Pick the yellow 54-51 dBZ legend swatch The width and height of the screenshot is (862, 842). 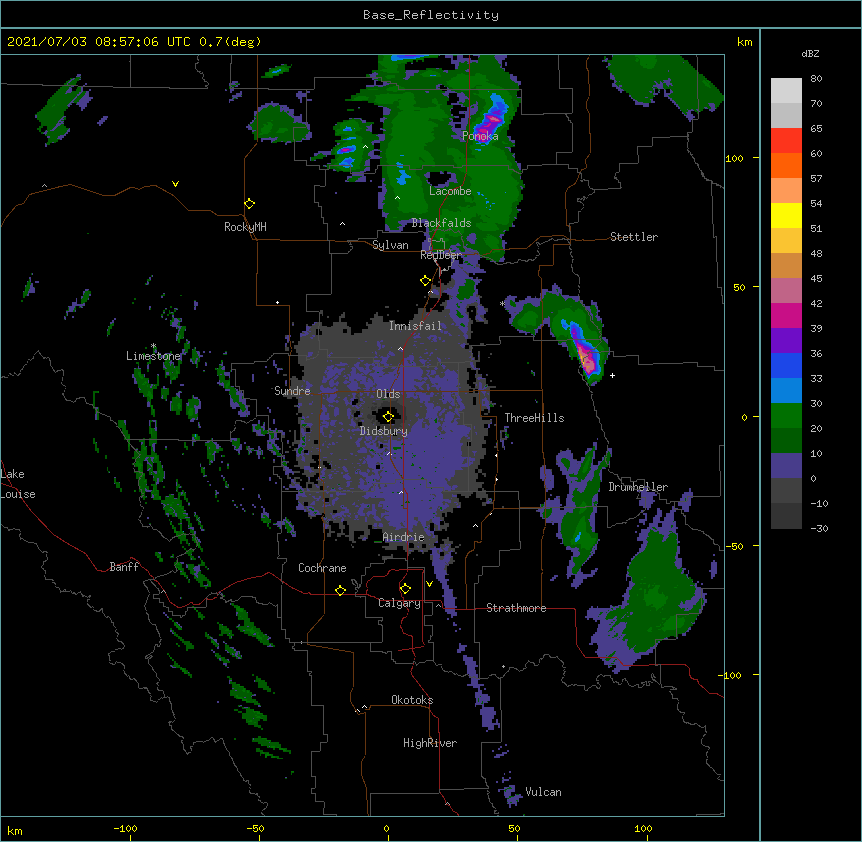786,215
